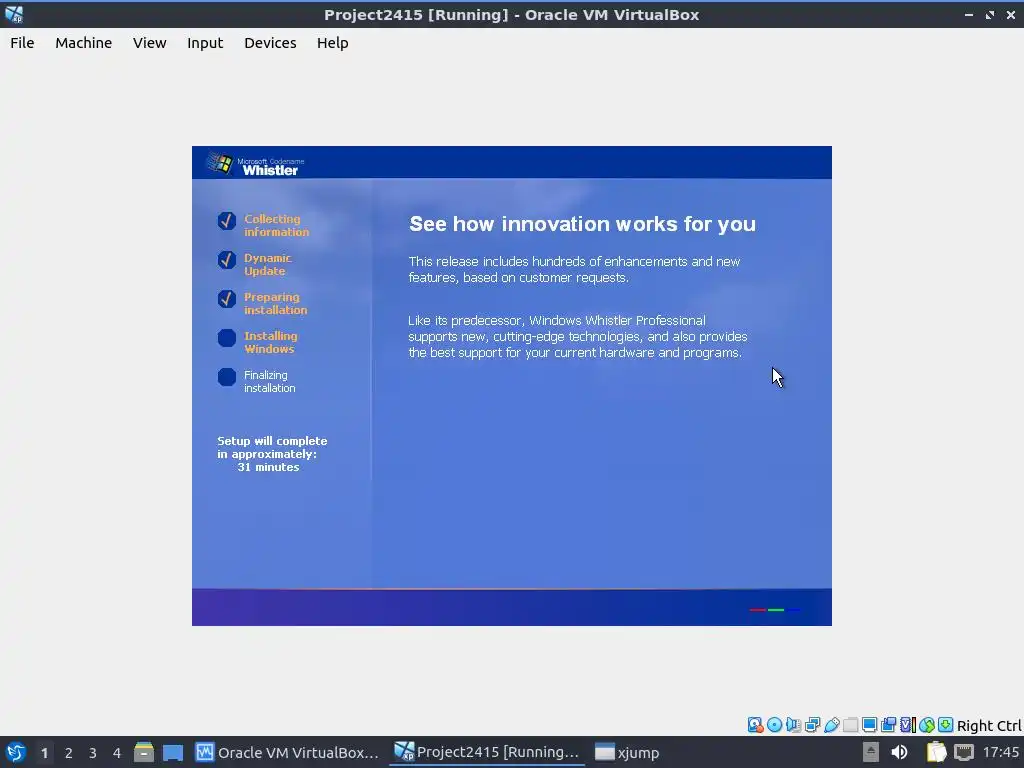Click the recording status indicator icon
The height and width of the screenshot is (768, 1024).
[x=888, y=725]
